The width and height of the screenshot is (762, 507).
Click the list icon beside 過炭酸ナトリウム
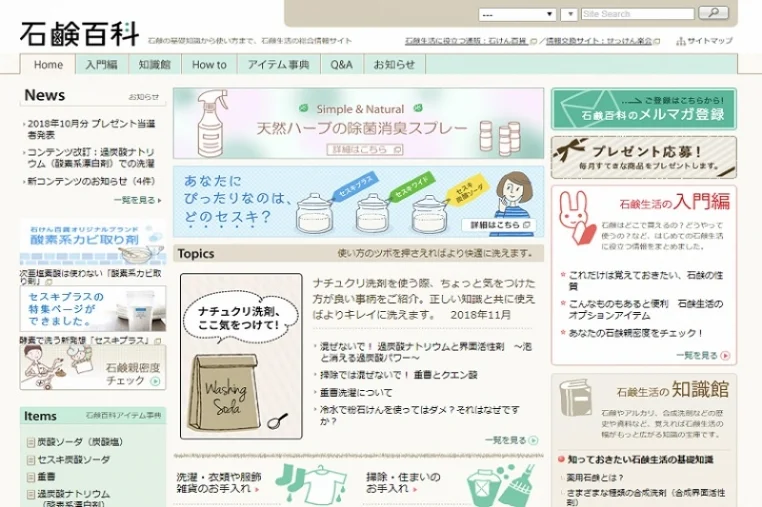31,494
